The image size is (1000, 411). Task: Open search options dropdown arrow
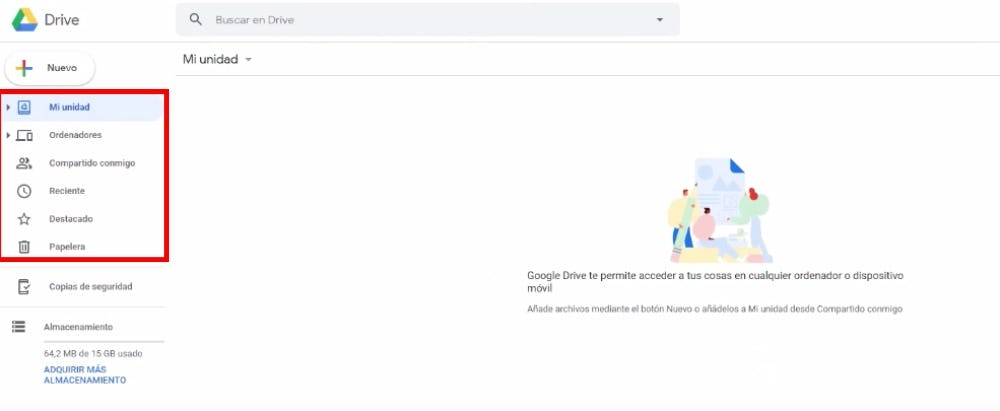click(x=659, y=20)
